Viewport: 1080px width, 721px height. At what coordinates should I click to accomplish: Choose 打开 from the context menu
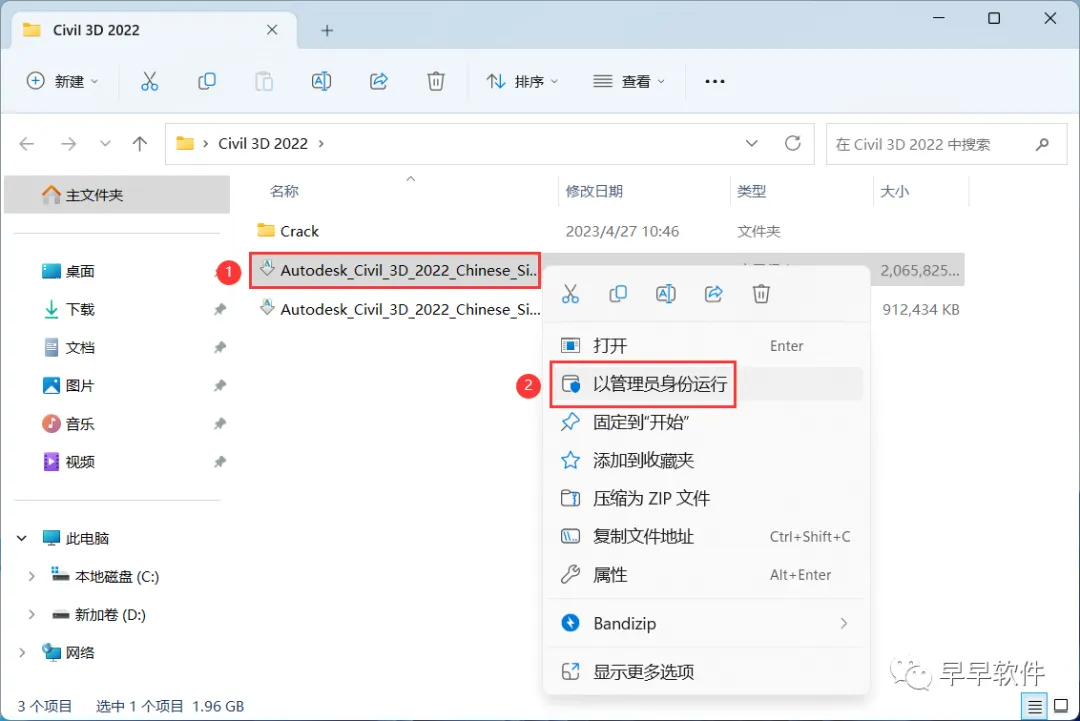pos(706,346)
